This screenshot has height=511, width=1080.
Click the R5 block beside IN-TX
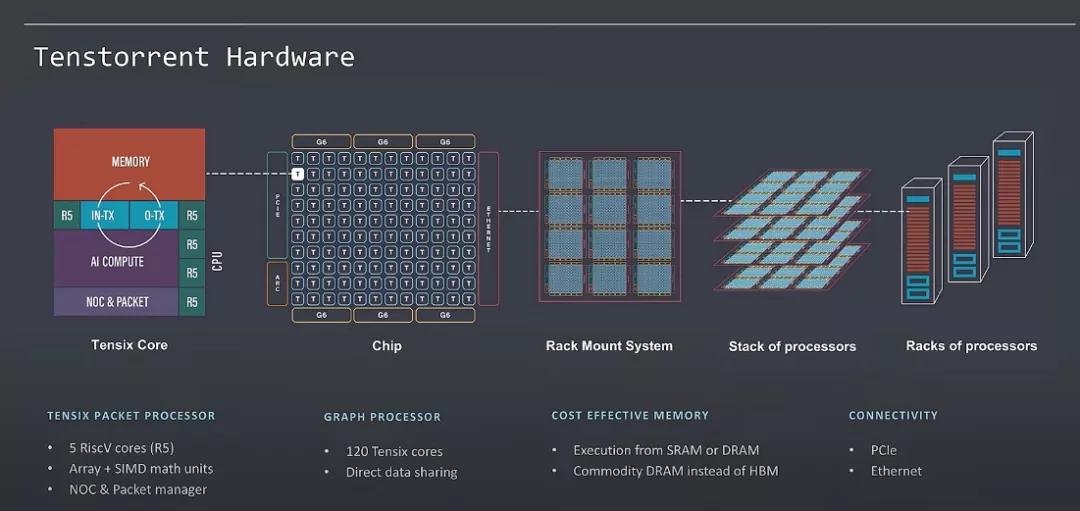point(67,216)
